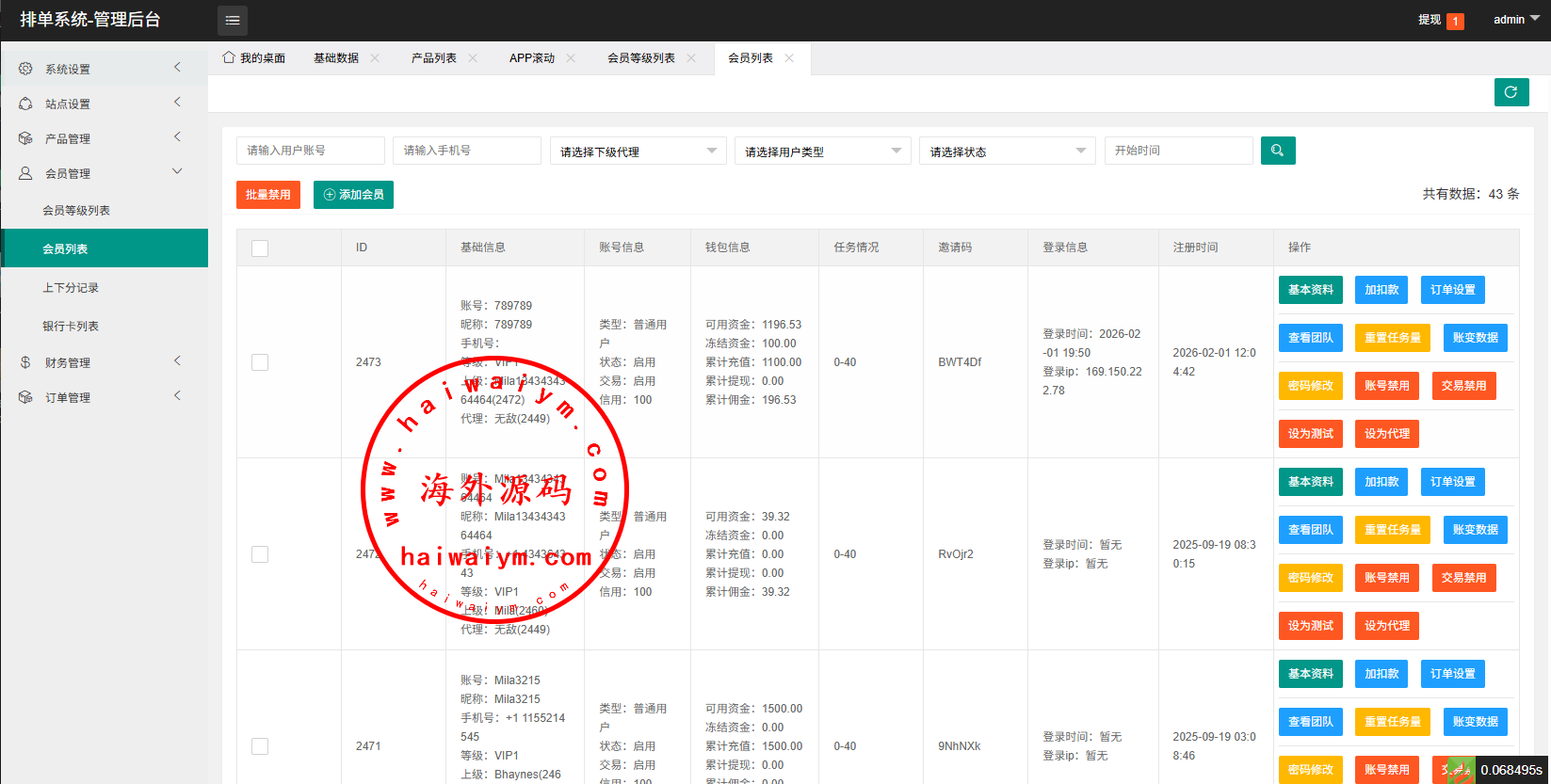Tick the checkbox for member row 2473
The image size is (1551, 784).
coord(260,362)
